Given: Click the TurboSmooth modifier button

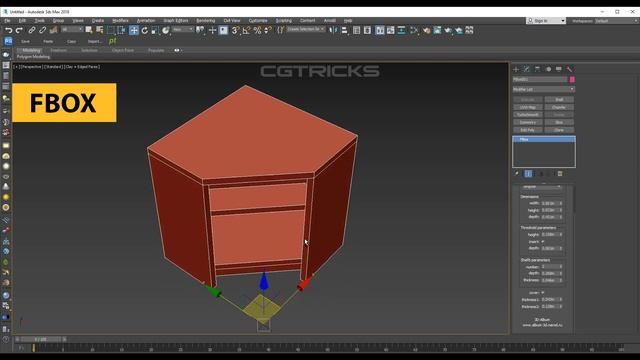Looking at the screenshot, I should (x=528, y=115).
